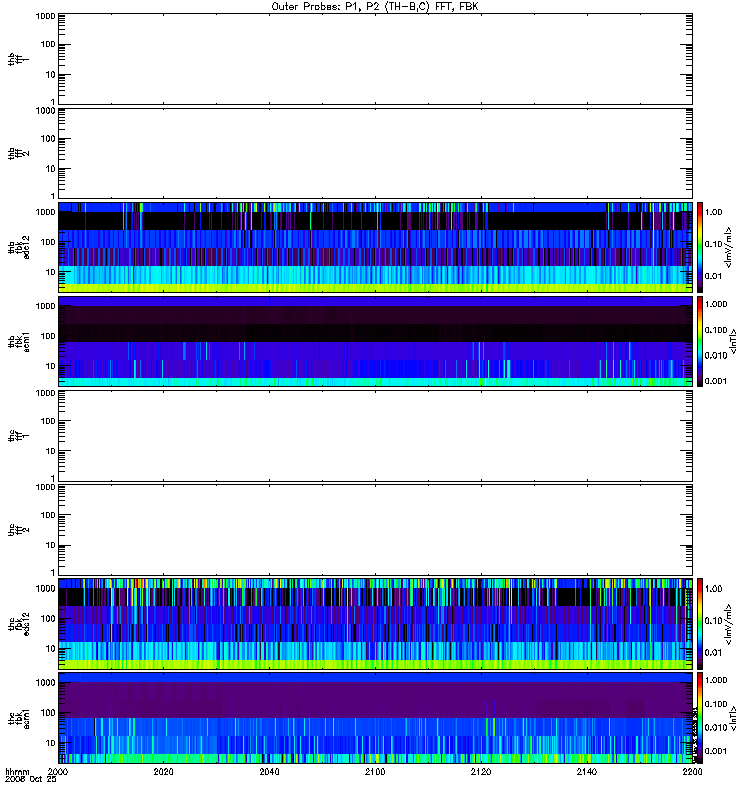Click the "2008 Oct 25" date label
The height and width of the screenshot is (800, 750).
[x=31, y=780]
